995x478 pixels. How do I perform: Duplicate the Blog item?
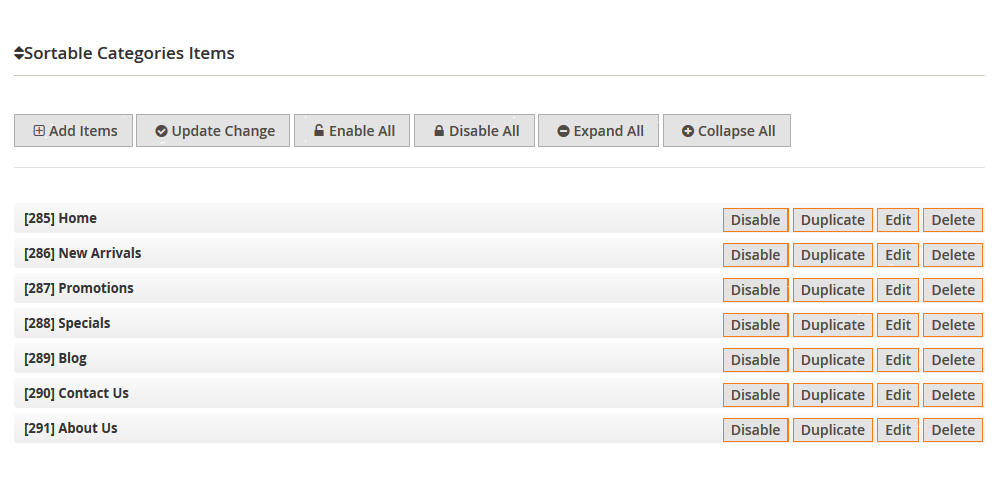(x=833, y=360)
